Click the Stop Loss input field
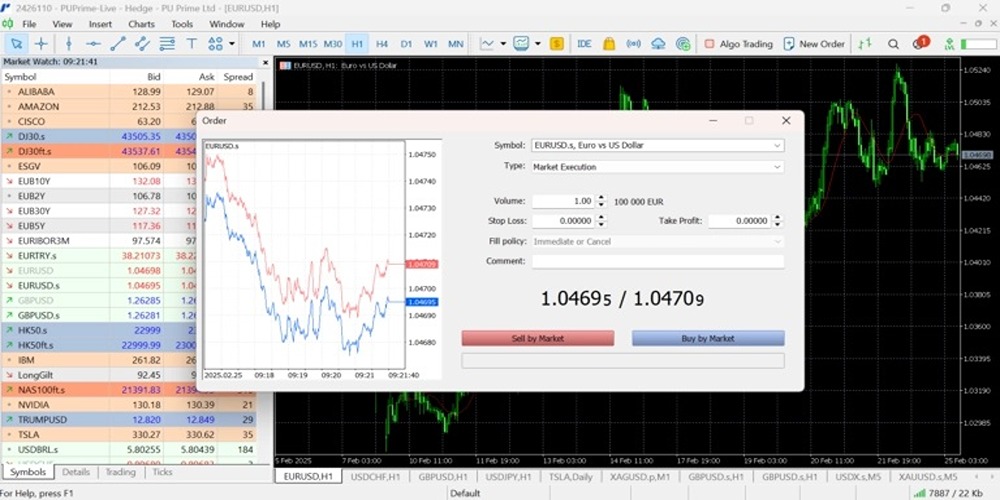 tap(563, 221)
